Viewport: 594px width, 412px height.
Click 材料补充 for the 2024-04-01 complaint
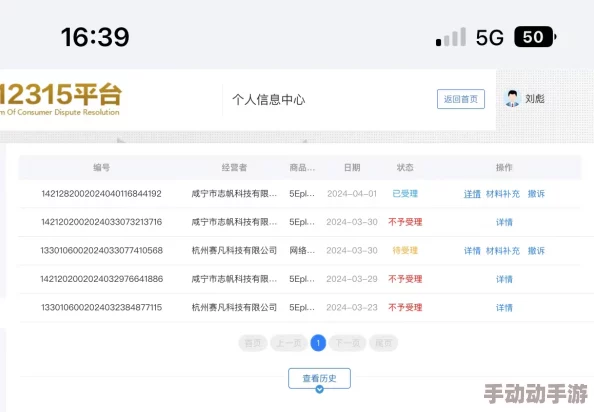tap(503, 194)
